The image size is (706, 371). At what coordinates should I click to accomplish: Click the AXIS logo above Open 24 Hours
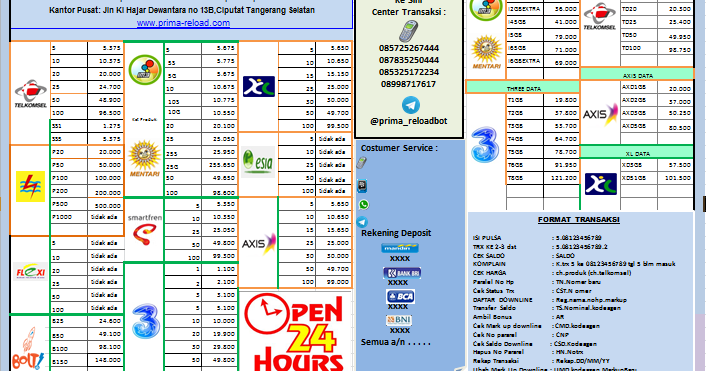[258, 244]
